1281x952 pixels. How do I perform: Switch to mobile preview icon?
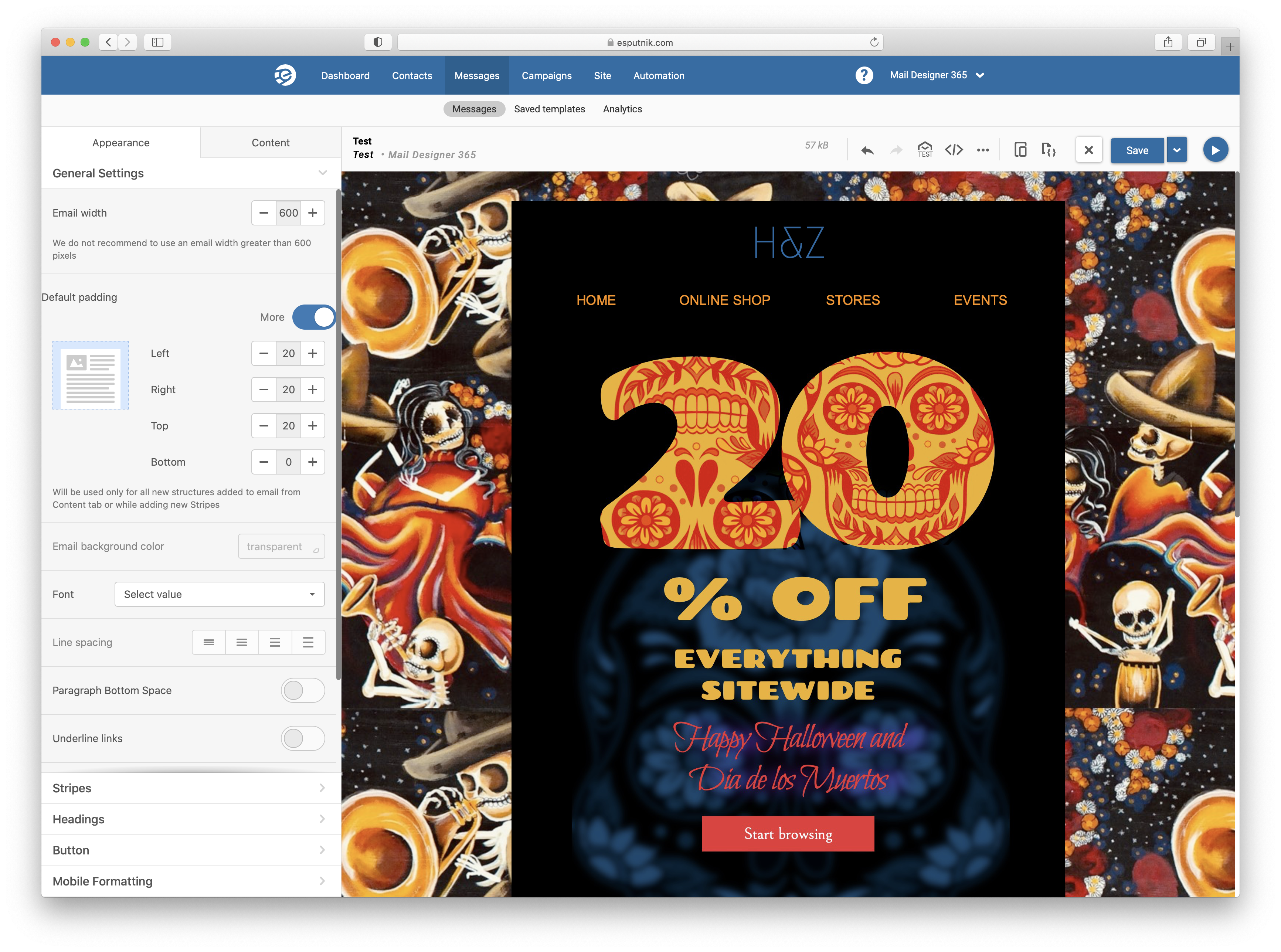click(x=1020, y=150)
